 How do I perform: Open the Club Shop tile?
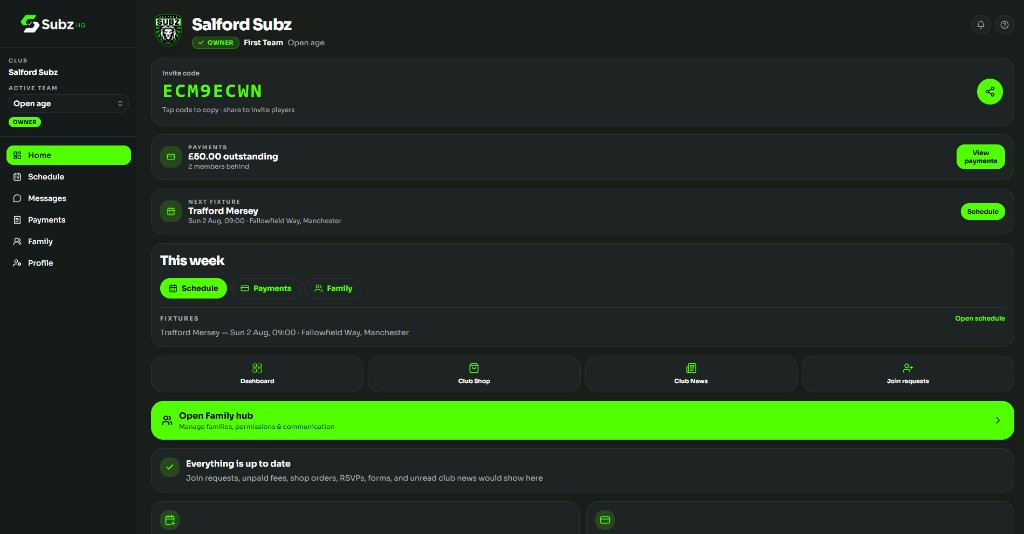coord(474,373)
